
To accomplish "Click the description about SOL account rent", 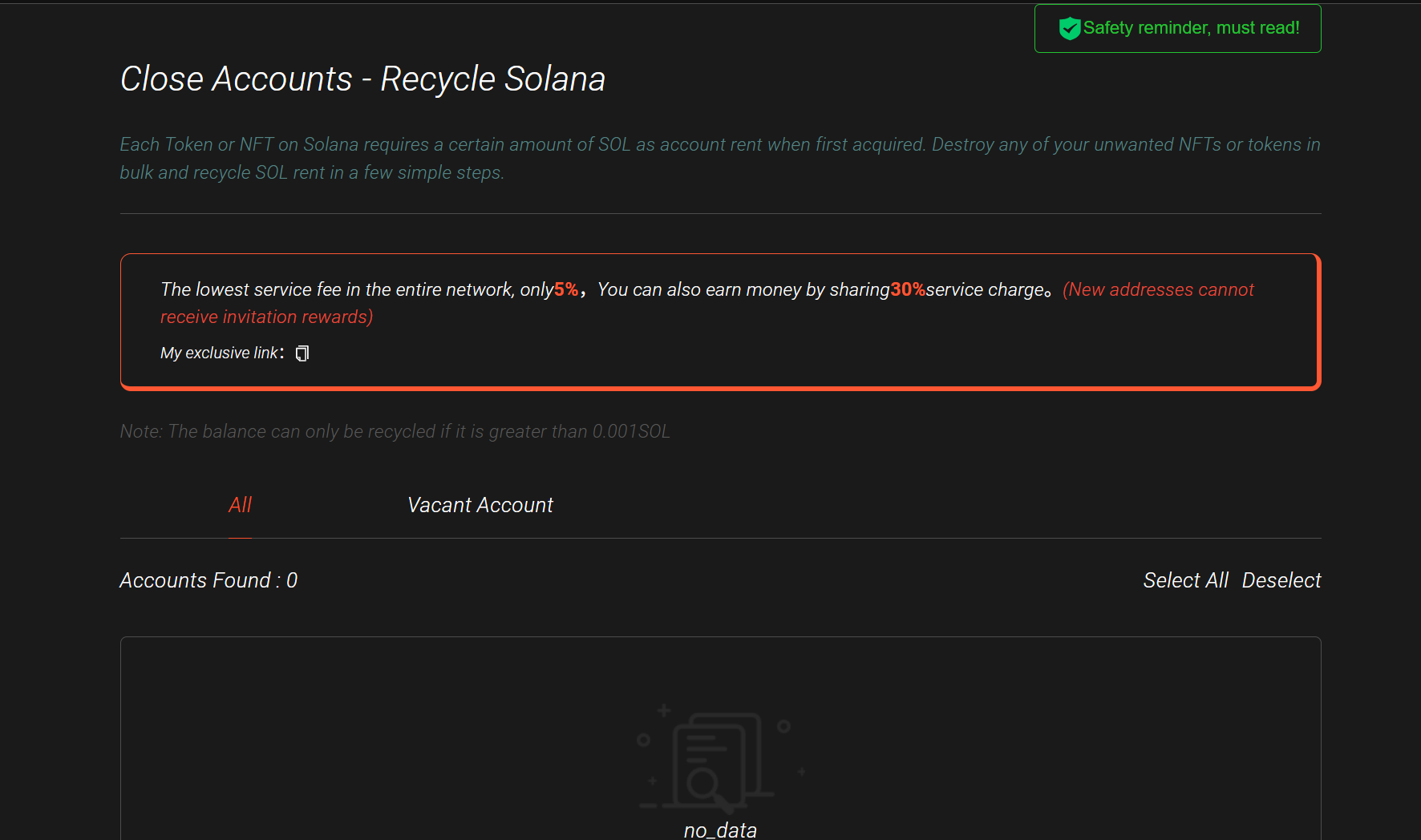I will point(720,158).
